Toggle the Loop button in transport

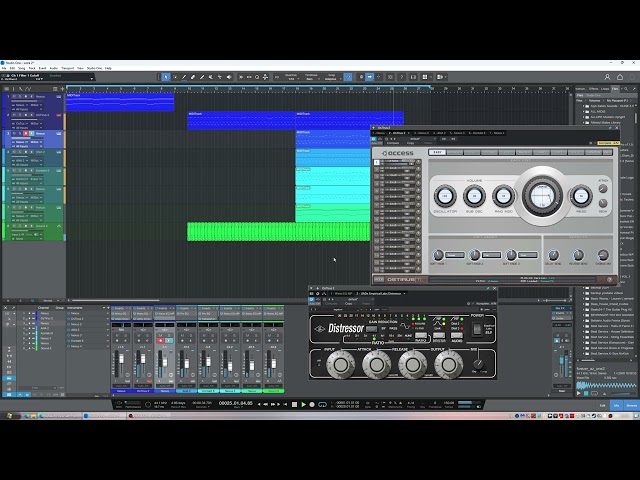(x=322, y=404)
